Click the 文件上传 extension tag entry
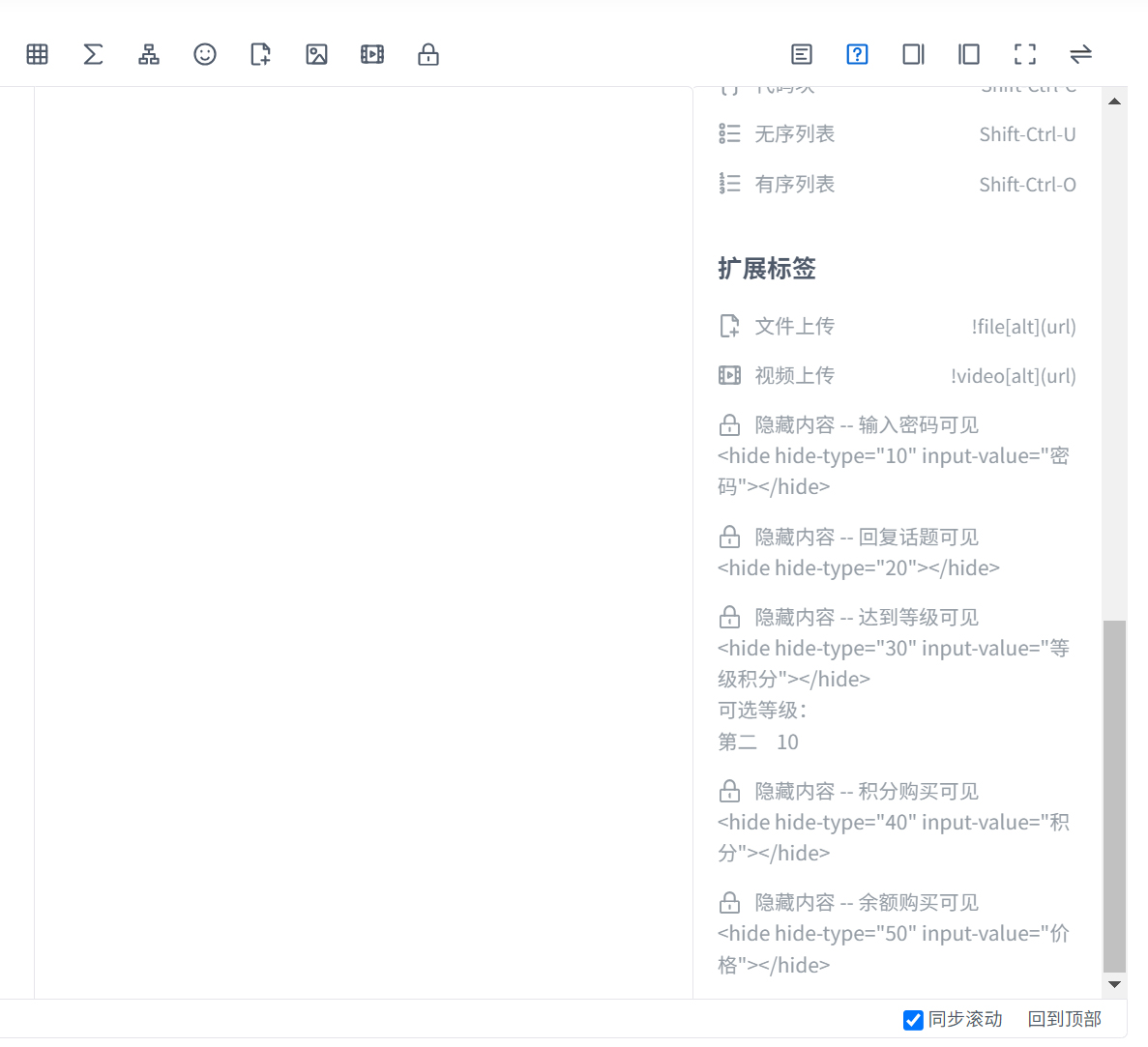This screenshot has height=1047, width=1148. coord(897,326)
